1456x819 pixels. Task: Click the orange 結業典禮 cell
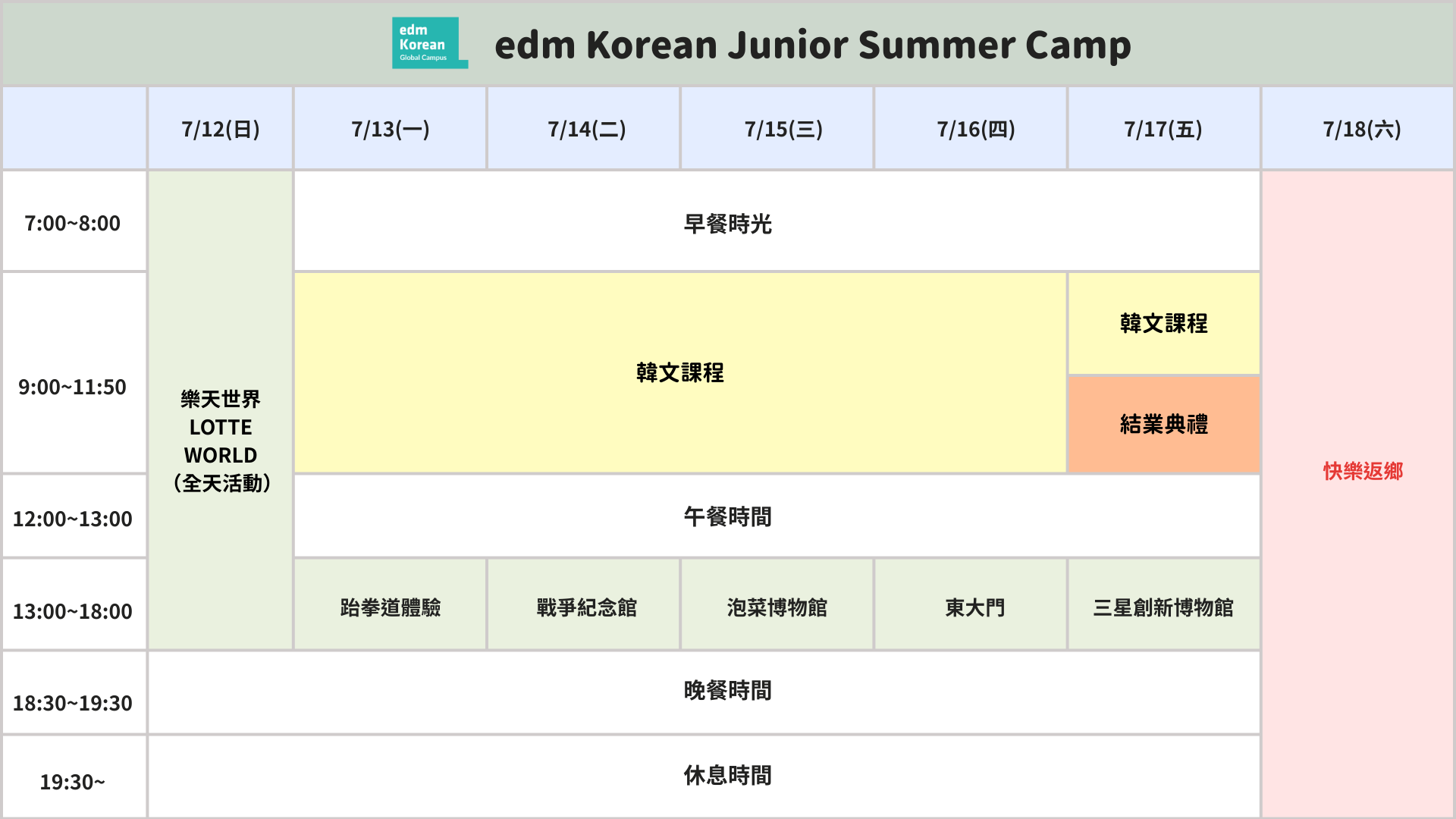tap(1163, 424)
